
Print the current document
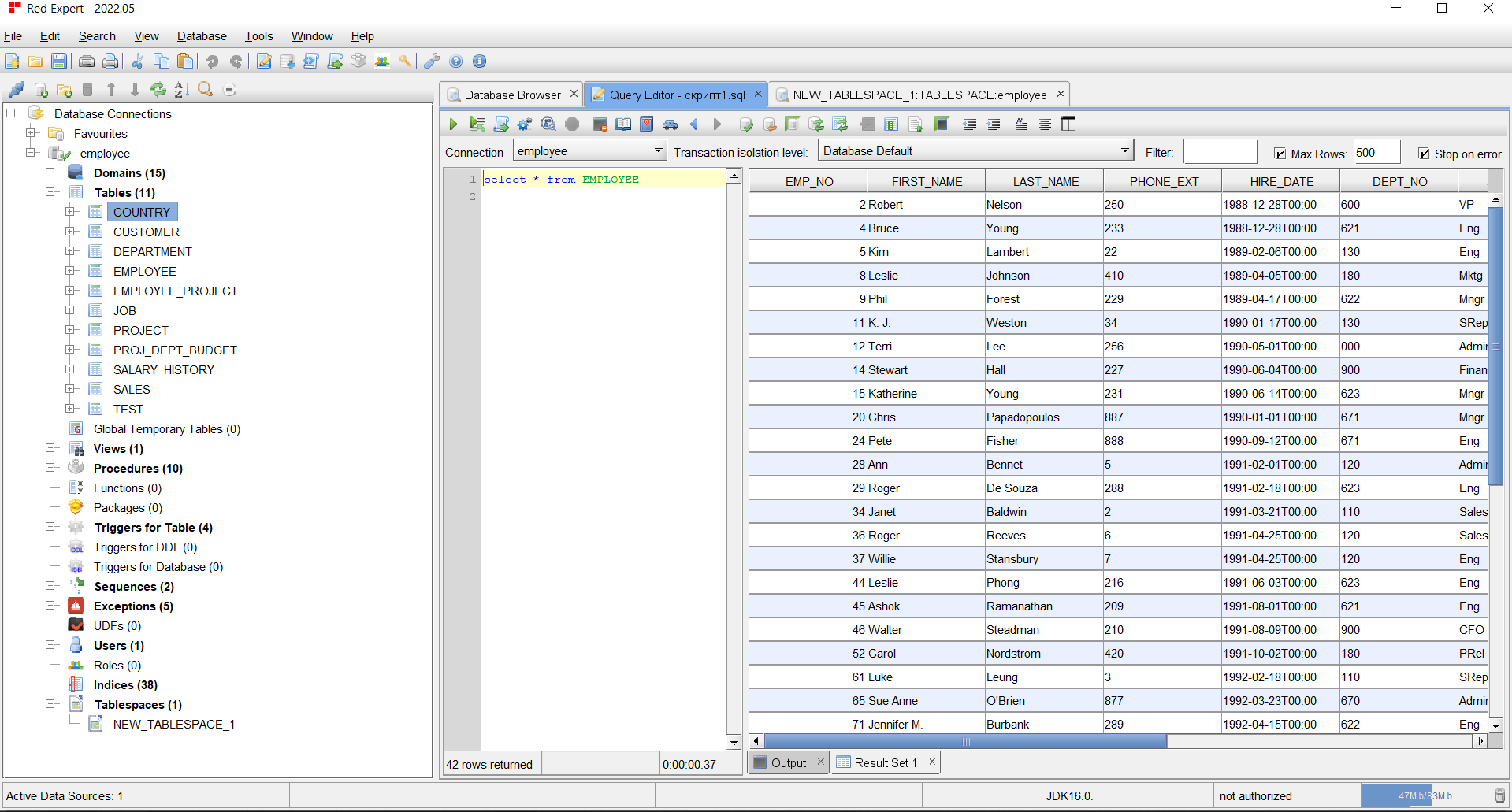tap(87, 61)
